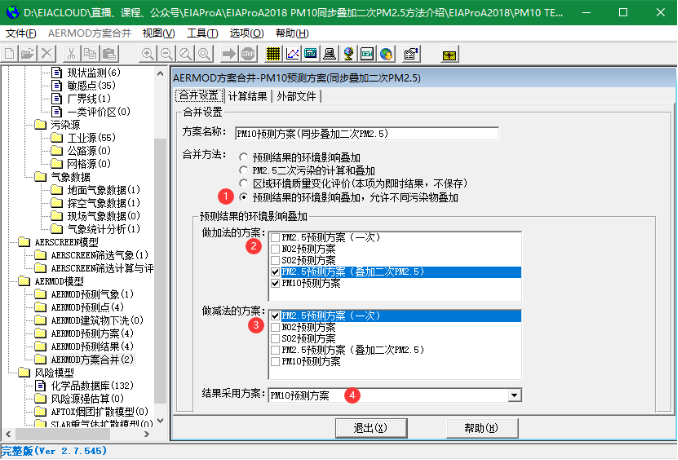Open the 视图(V) menu
The height and width of the screenshot is (460, 678).
tap(159, 33)
